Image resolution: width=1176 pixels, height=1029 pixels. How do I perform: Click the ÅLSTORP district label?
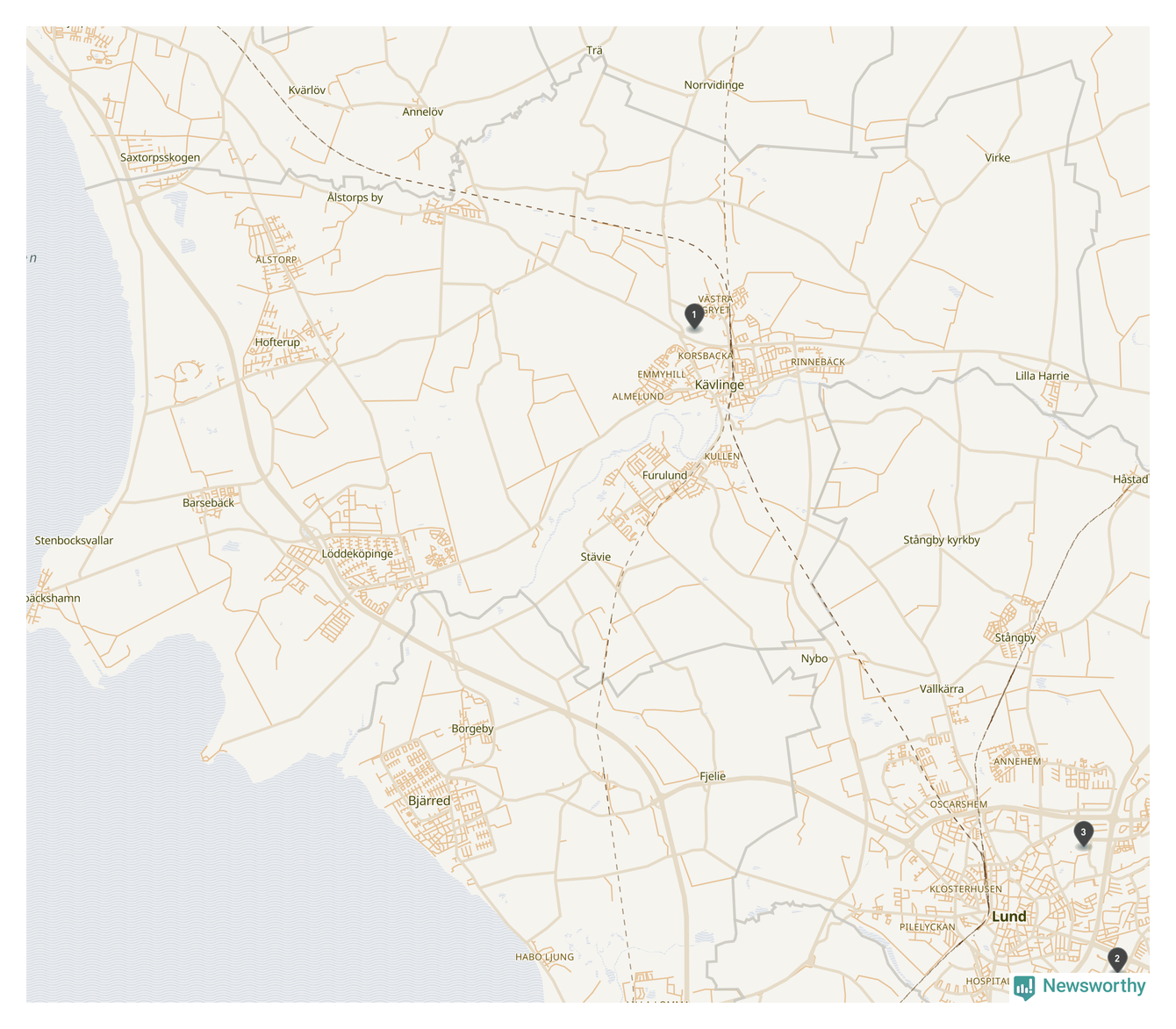276,260
